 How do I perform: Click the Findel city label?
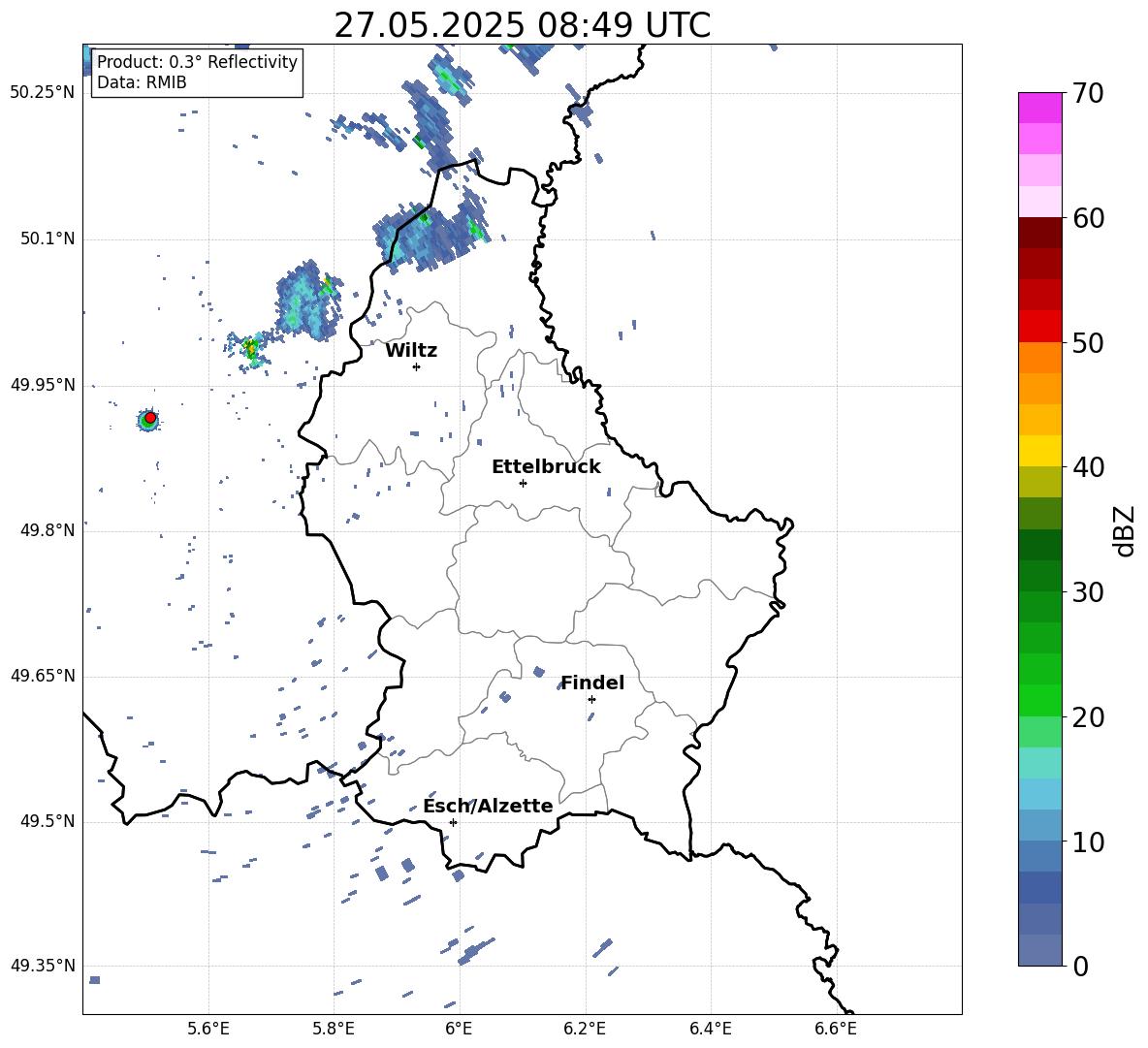592,683
